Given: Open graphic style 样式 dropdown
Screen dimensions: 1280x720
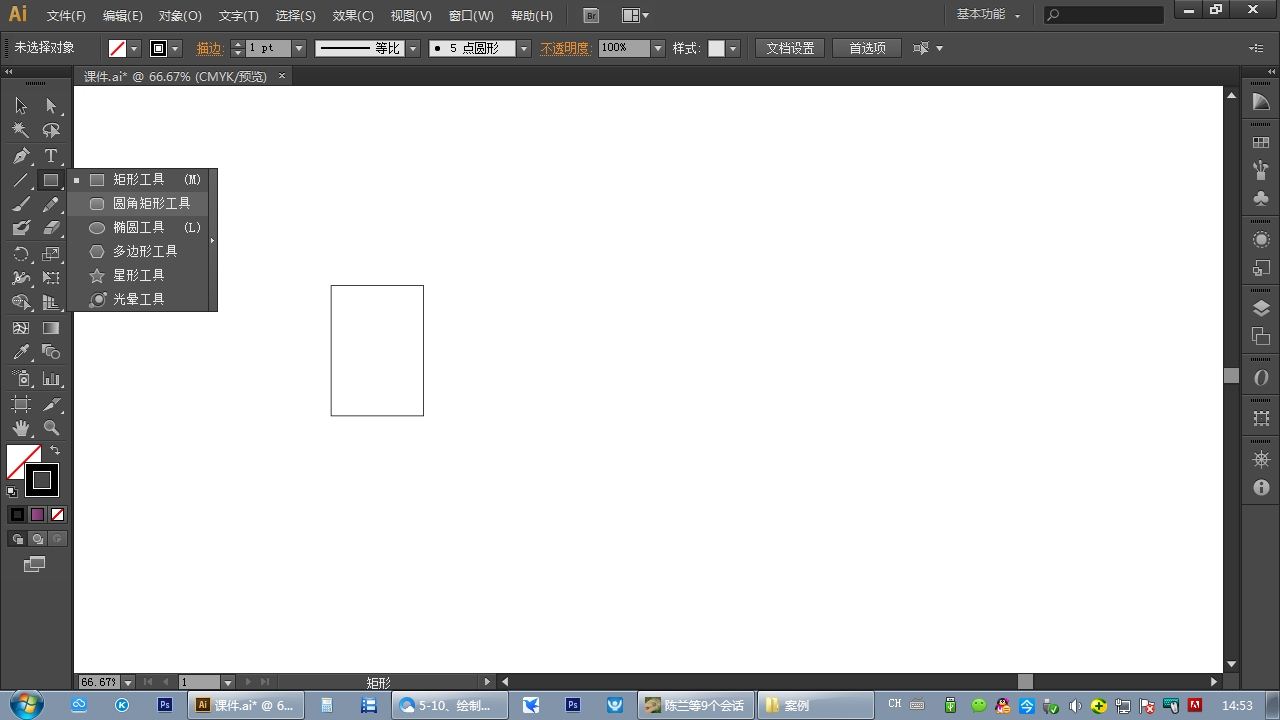Looking at the screenshot, I should pyautogui.click(x=733, y=48).
